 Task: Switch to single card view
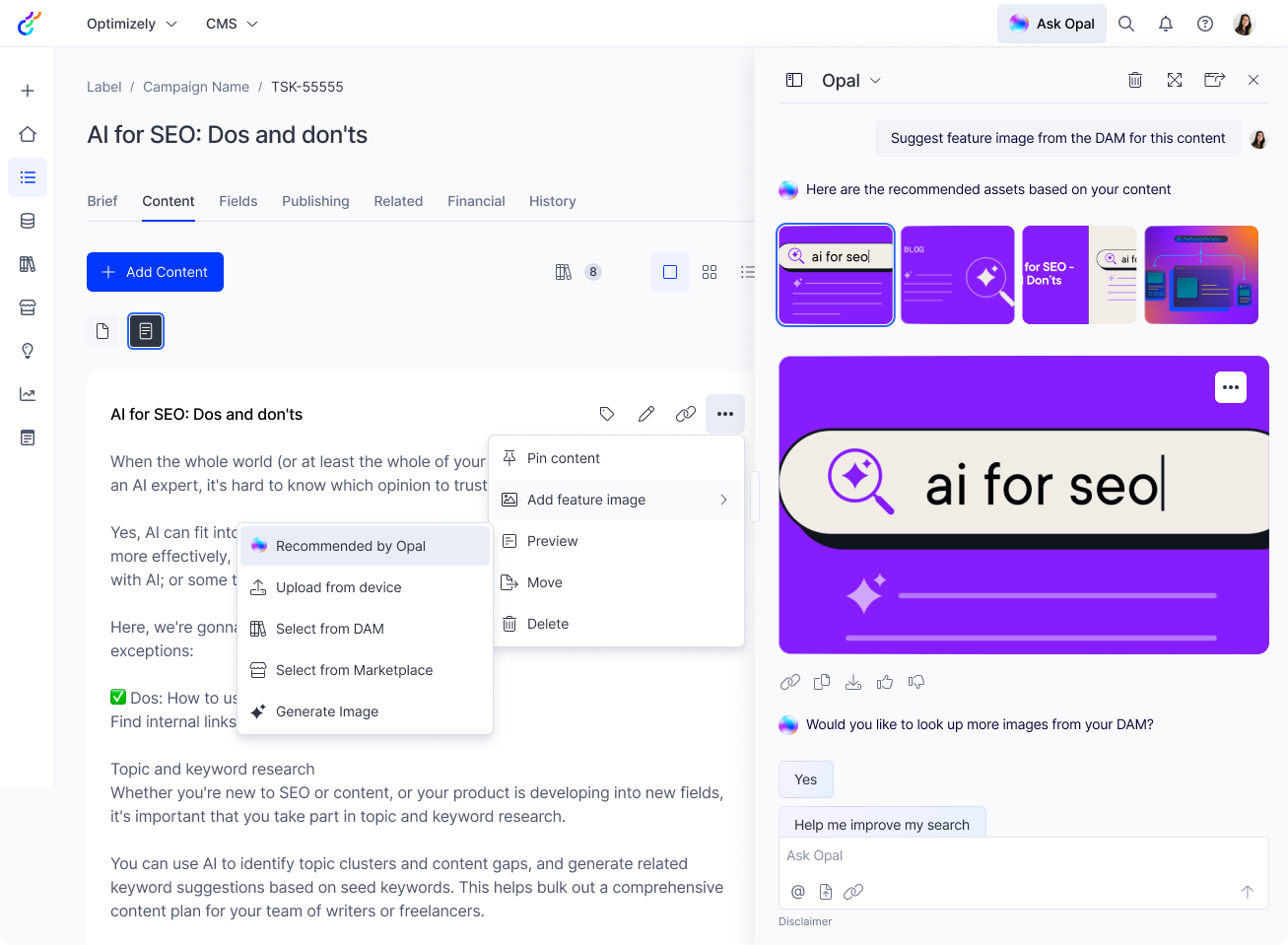(x=670, y=272)
